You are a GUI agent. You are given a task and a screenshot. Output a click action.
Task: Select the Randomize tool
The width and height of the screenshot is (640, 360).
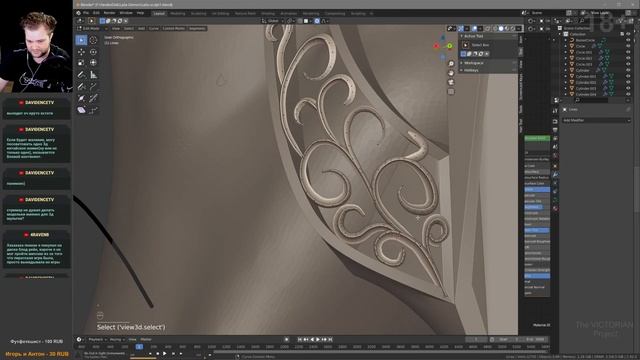[93, 110]
